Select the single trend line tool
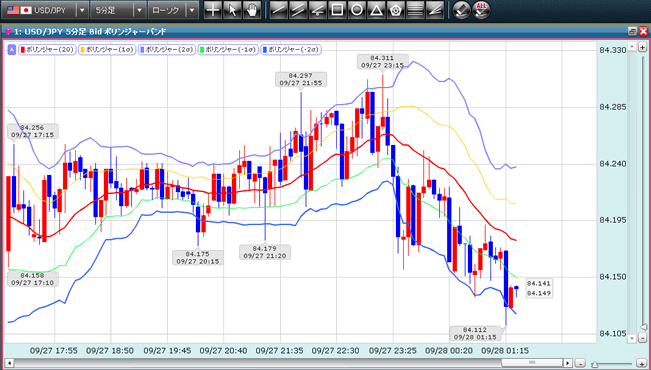The height and width of the screenshot is (370, 651). point(279,10)
